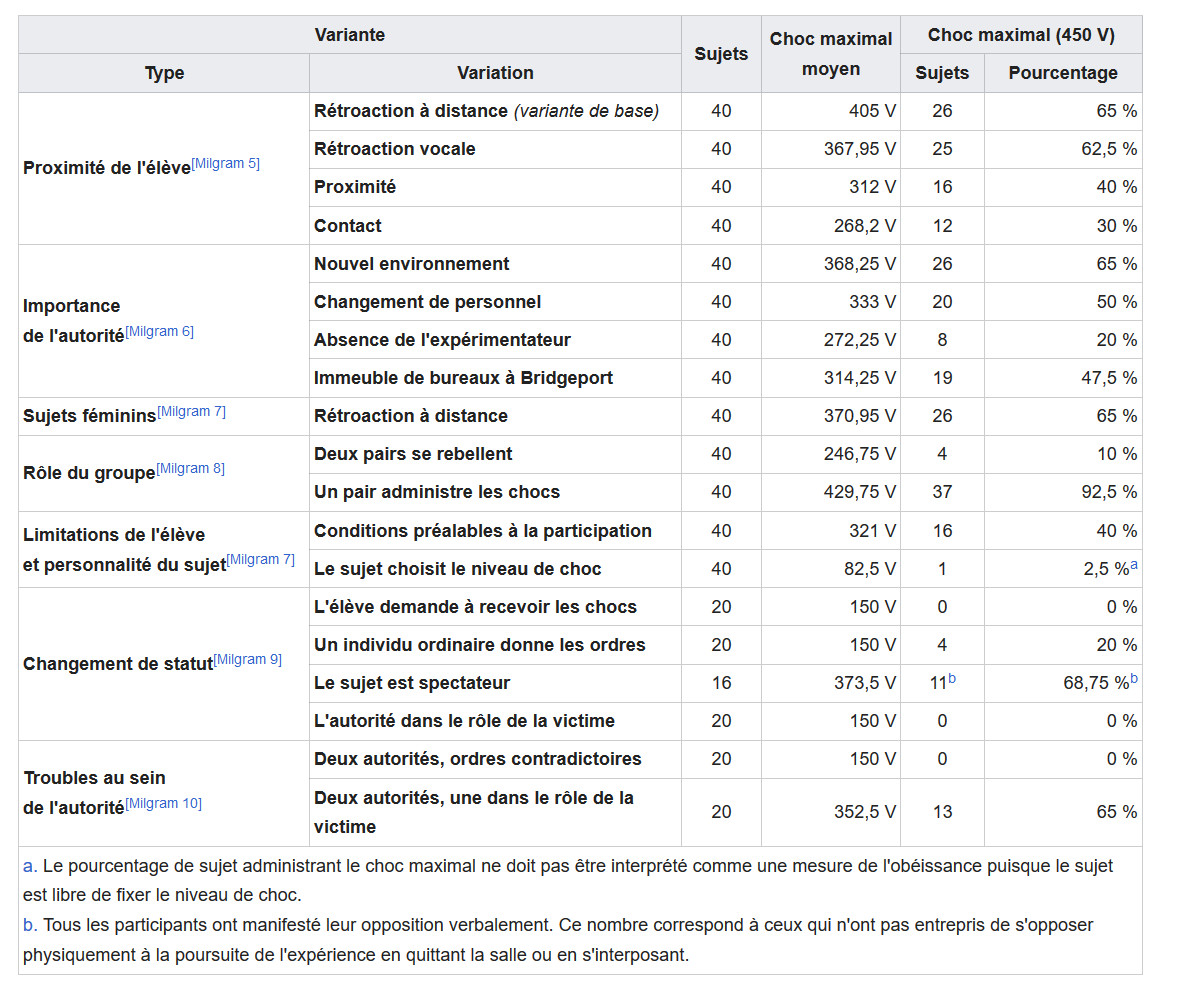Click superscript note a beside 2,5 %
This screenshot has width=1177, height=992.
tap(1133, 565)
